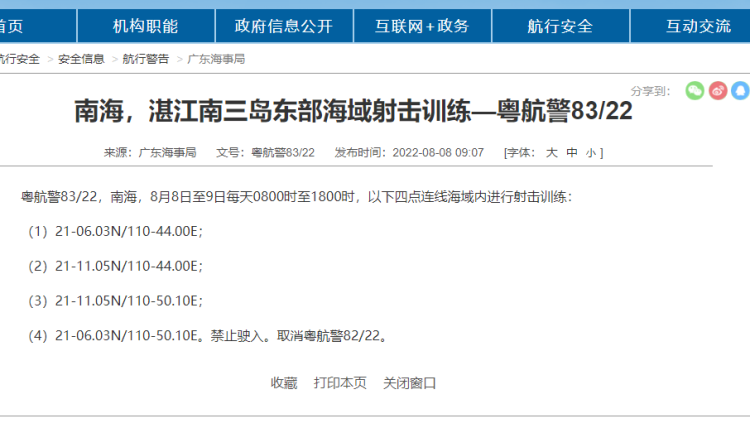Print the page with 打印本页
This screenshot has width=750, height=428.
[x=340, y=383]
